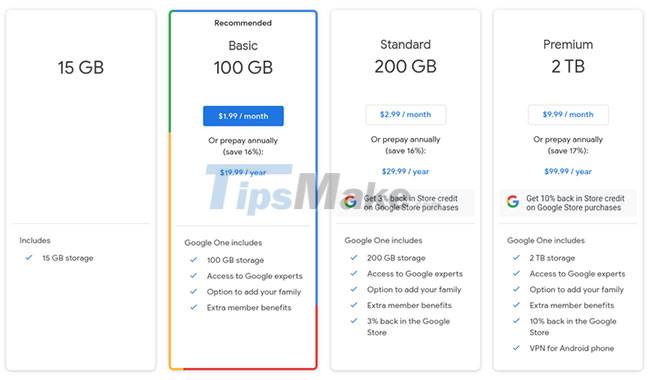Click checkmark beside VPN for Android phone
This screenshot has height=380, width=650.
(x=516, y=348)
